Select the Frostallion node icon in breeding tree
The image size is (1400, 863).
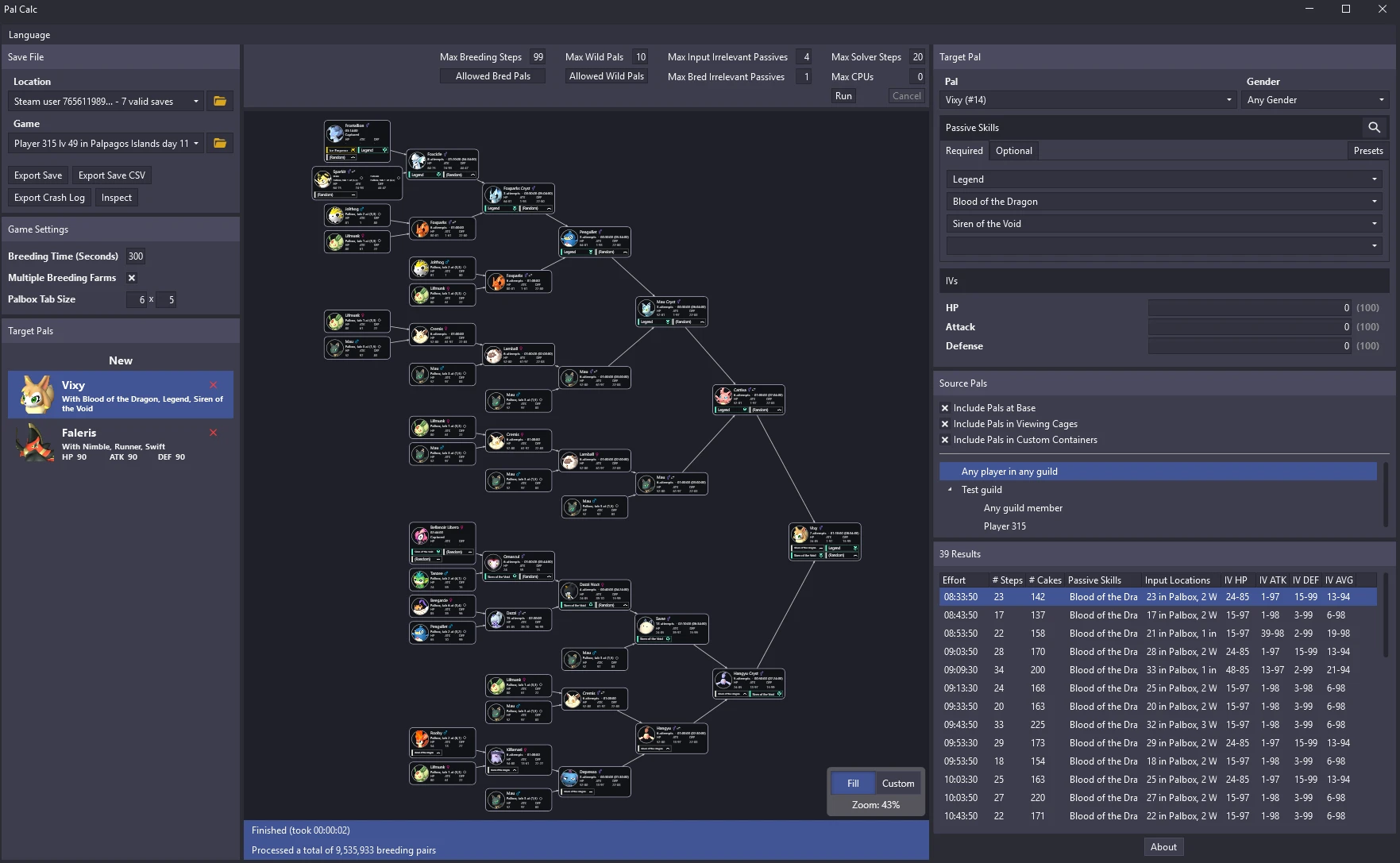[x=336, y=134]
